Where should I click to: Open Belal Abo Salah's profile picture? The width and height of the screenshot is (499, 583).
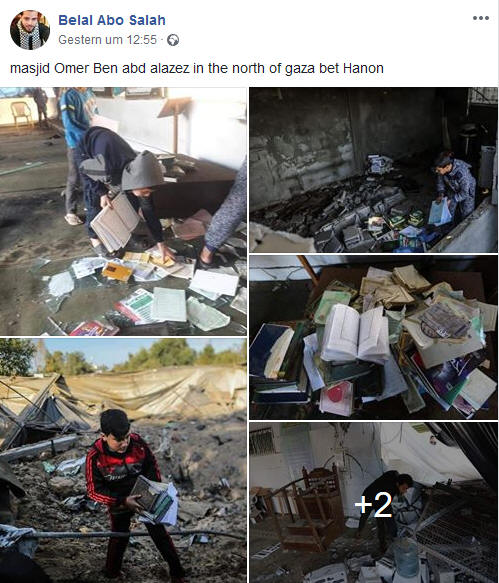(x=30, y=30)
